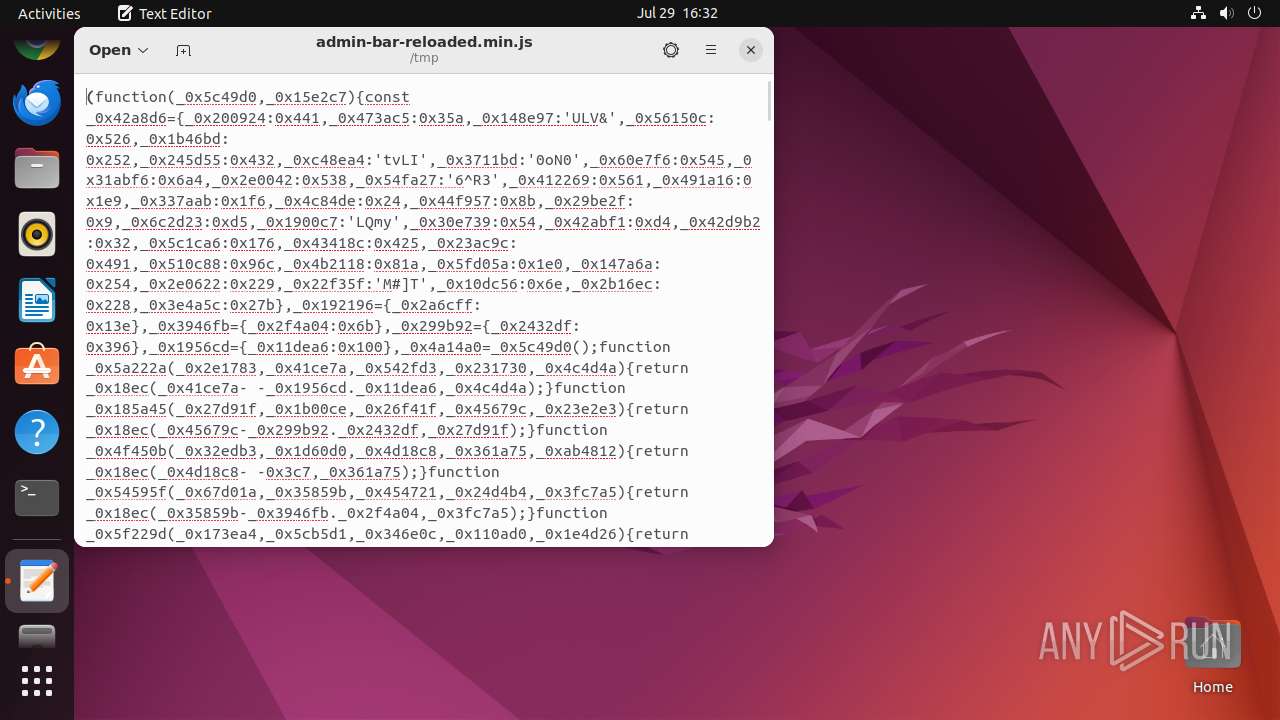Image resolution: width=1280 pixels, height=720 pixels.
Task: Create a new document tab
Action: pos(183,50)
